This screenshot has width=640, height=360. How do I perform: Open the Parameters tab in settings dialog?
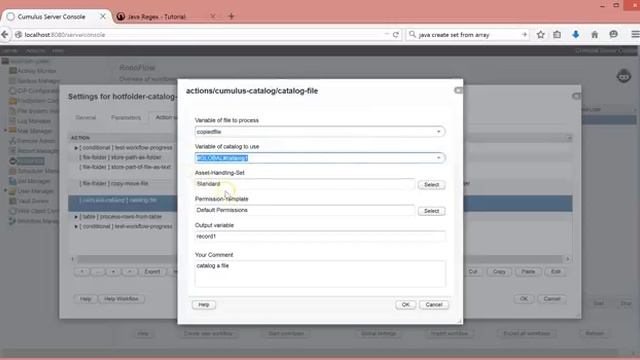(126, 118)
